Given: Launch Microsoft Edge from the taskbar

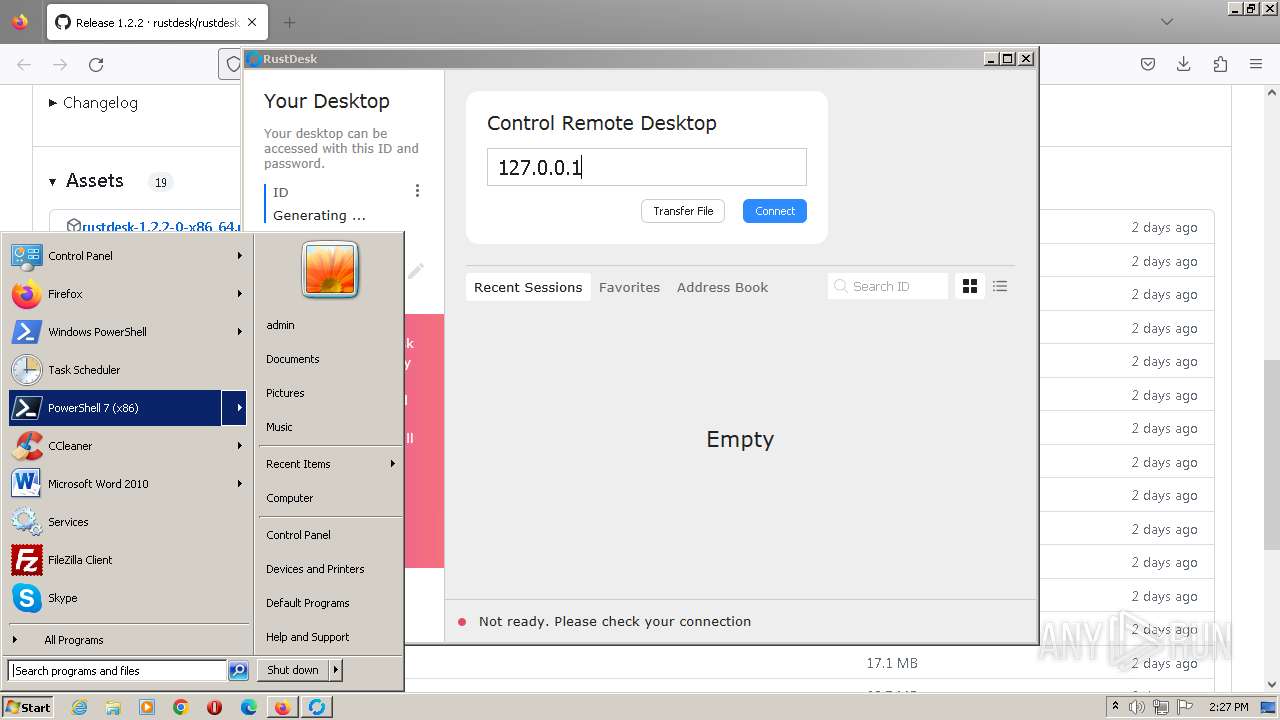Looking at the screenshot, I should 249,707.
